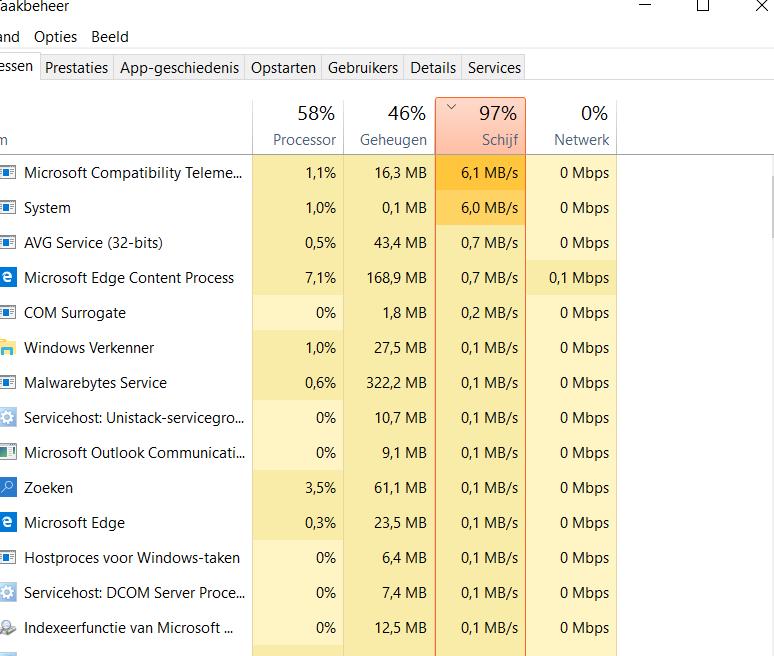Switch to the Gebruikers tab
Image resolution: width=774 pixels, height=656 pixels.
363,68
